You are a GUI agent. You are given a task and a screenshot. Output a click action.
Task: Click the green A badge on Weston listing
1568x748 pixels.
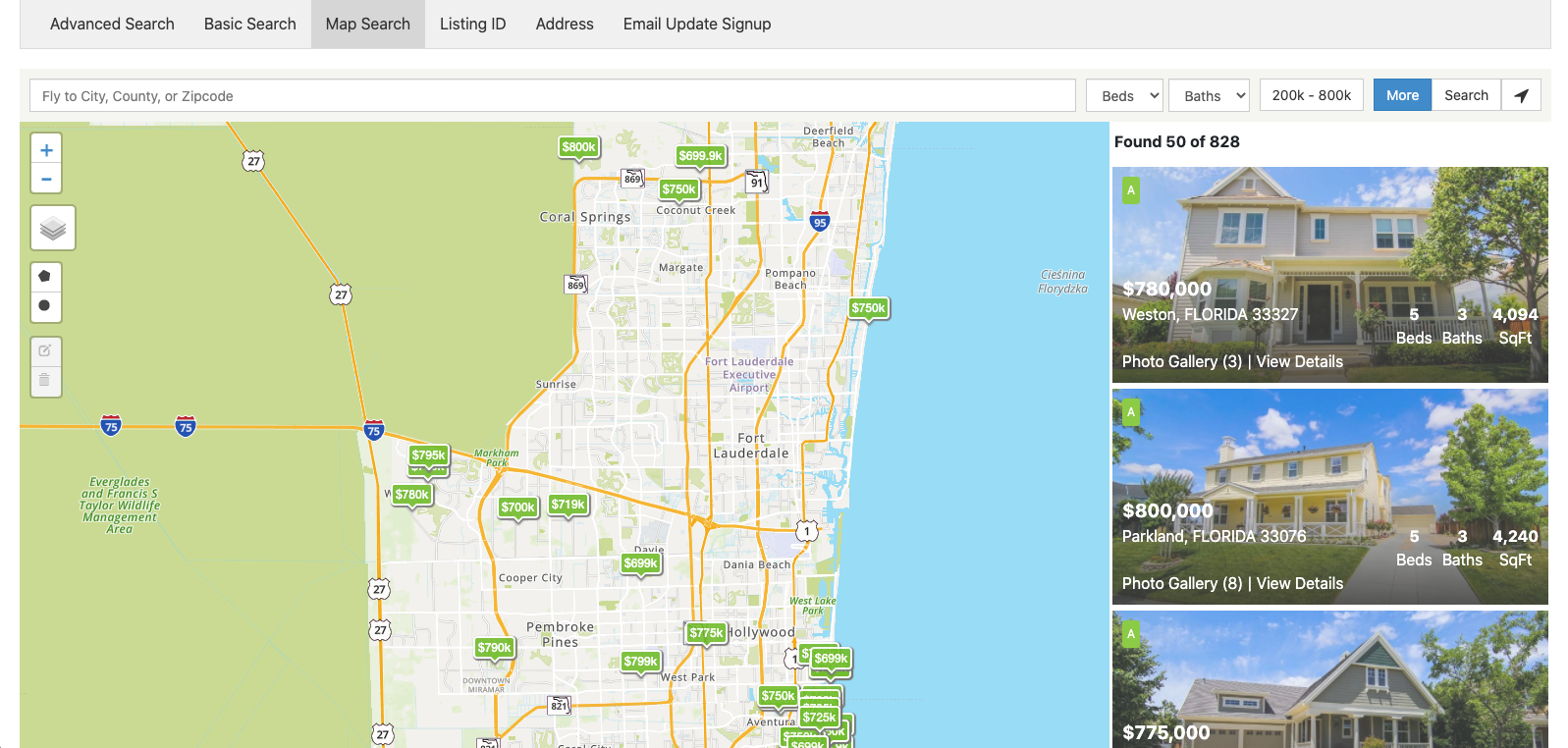(1131, 190)
